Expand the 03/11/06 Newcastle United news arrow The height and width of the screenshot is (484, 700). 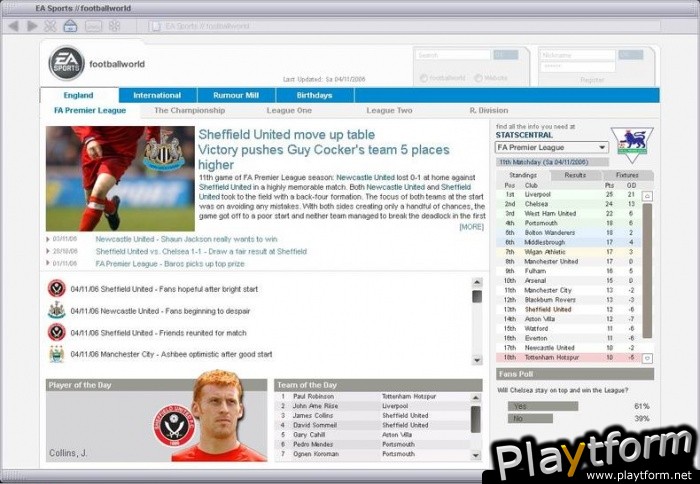[48, 239]
